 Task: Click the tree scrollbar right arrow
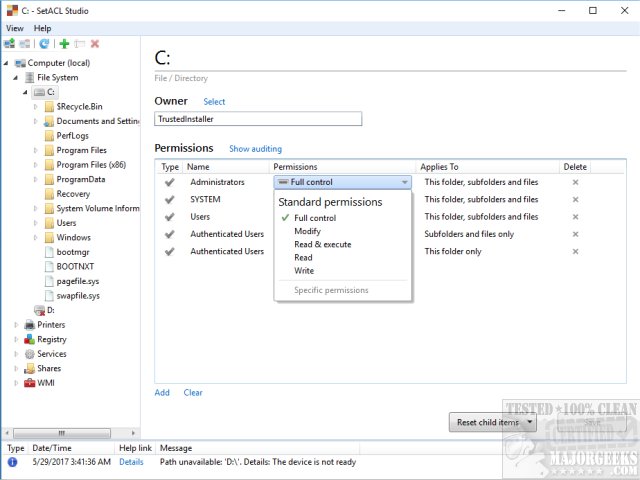pyautogui.click(x=133, y=433)
